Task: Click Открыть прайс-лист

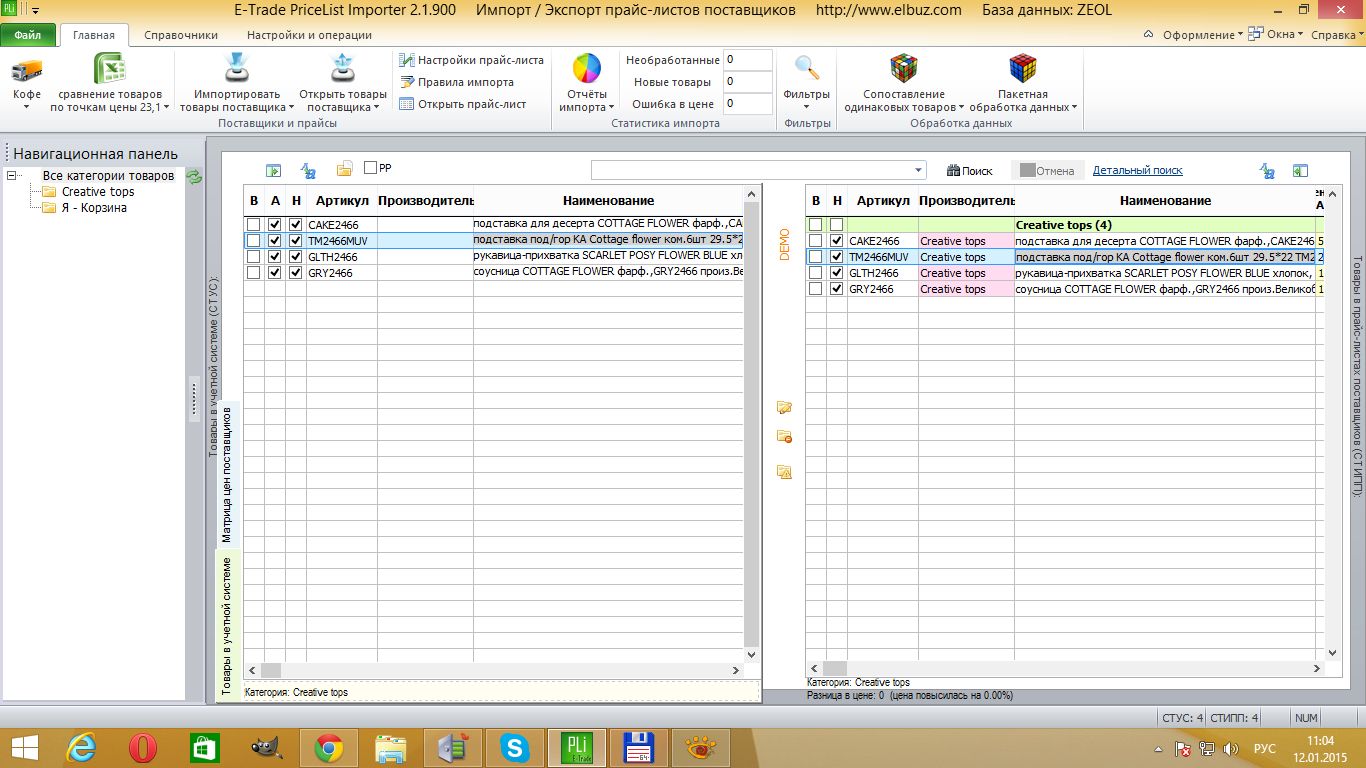Action: [x=462, y=104]
